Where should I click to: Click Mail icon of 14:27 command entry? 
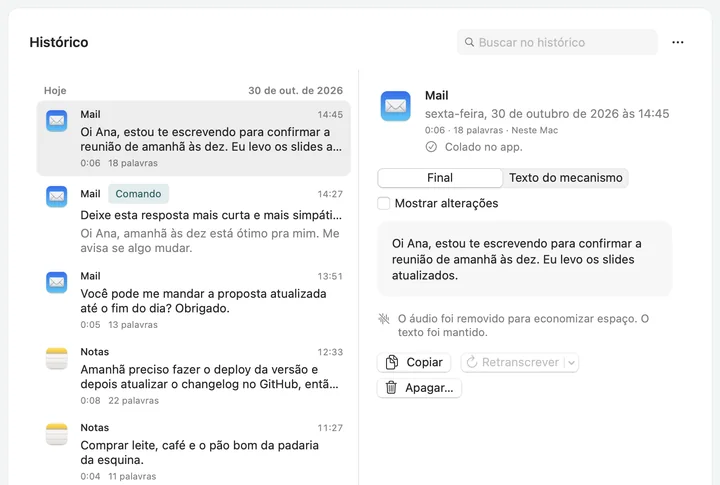tap(56, 197)
